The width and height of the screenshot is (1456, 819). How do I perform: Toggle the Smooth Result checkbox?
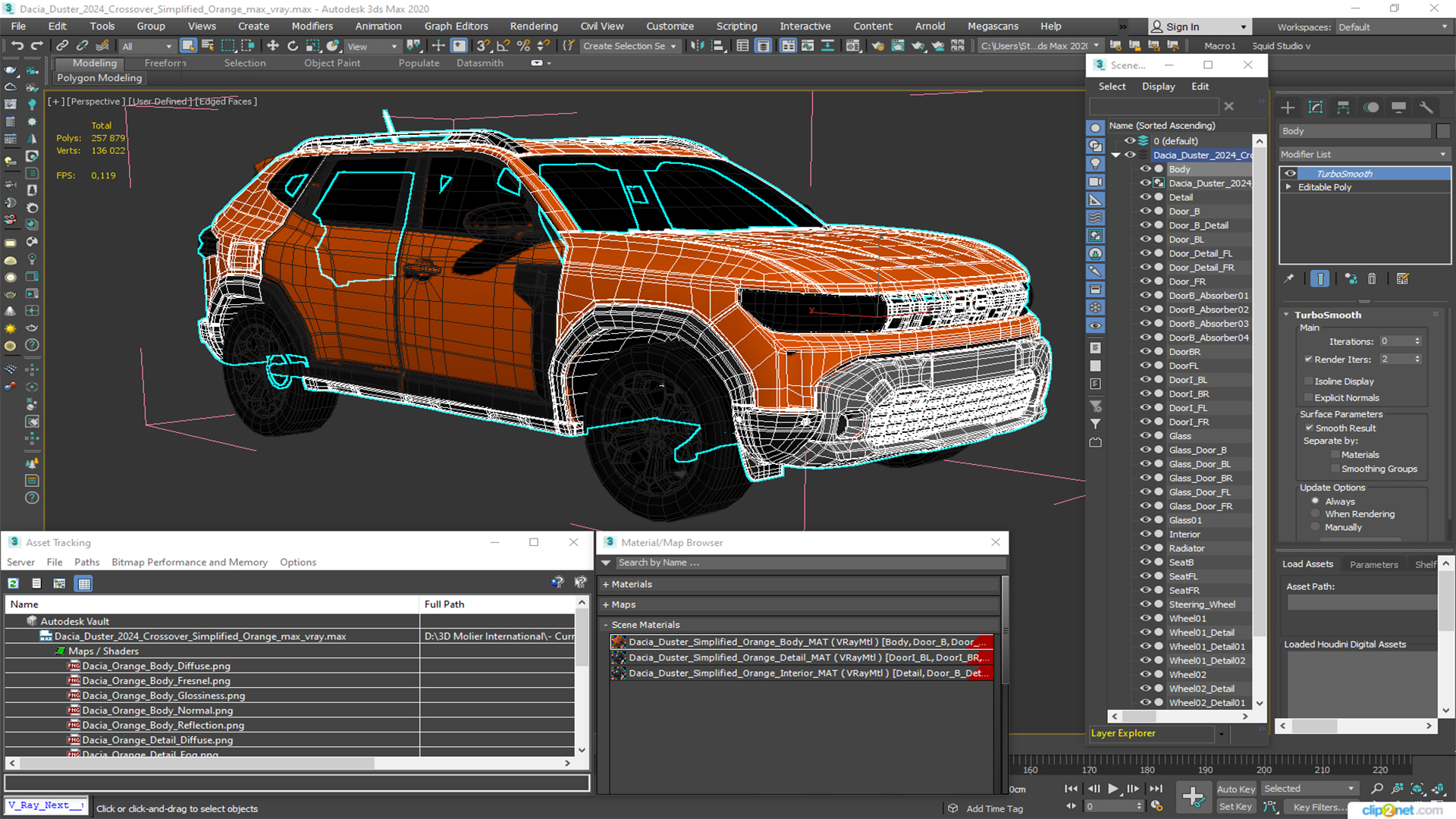pos(1309,428)
